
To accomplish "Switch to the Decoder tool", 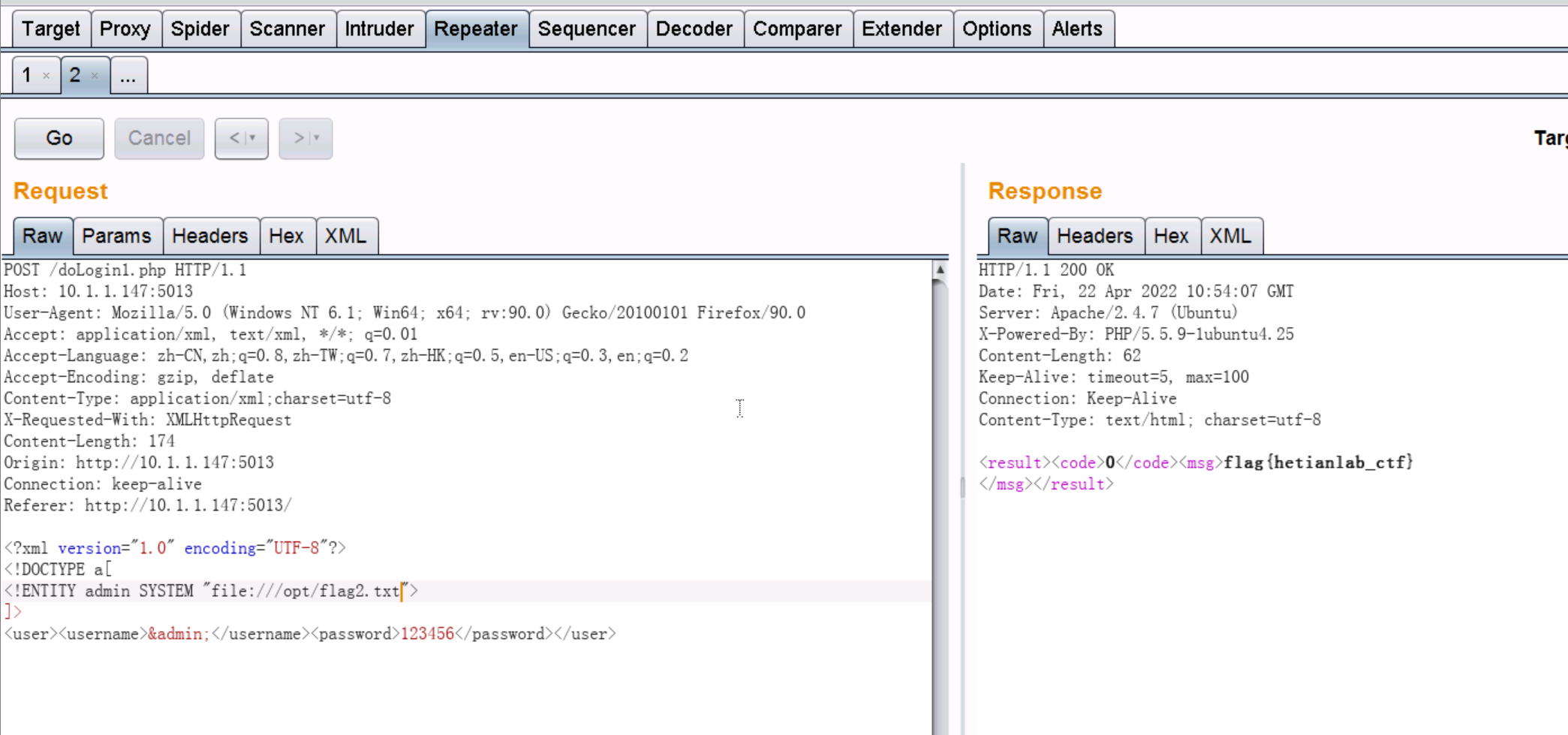I will coord(694,29).
